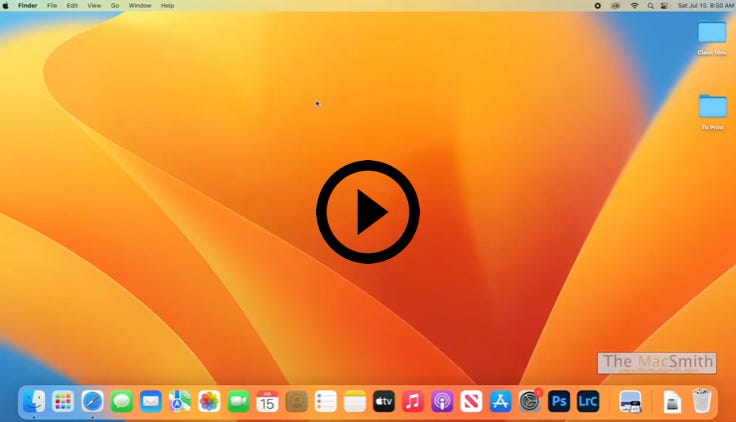Open Messages from the Dock
Viewport: 736px width, 422px height.
click(x=122, y=401)
